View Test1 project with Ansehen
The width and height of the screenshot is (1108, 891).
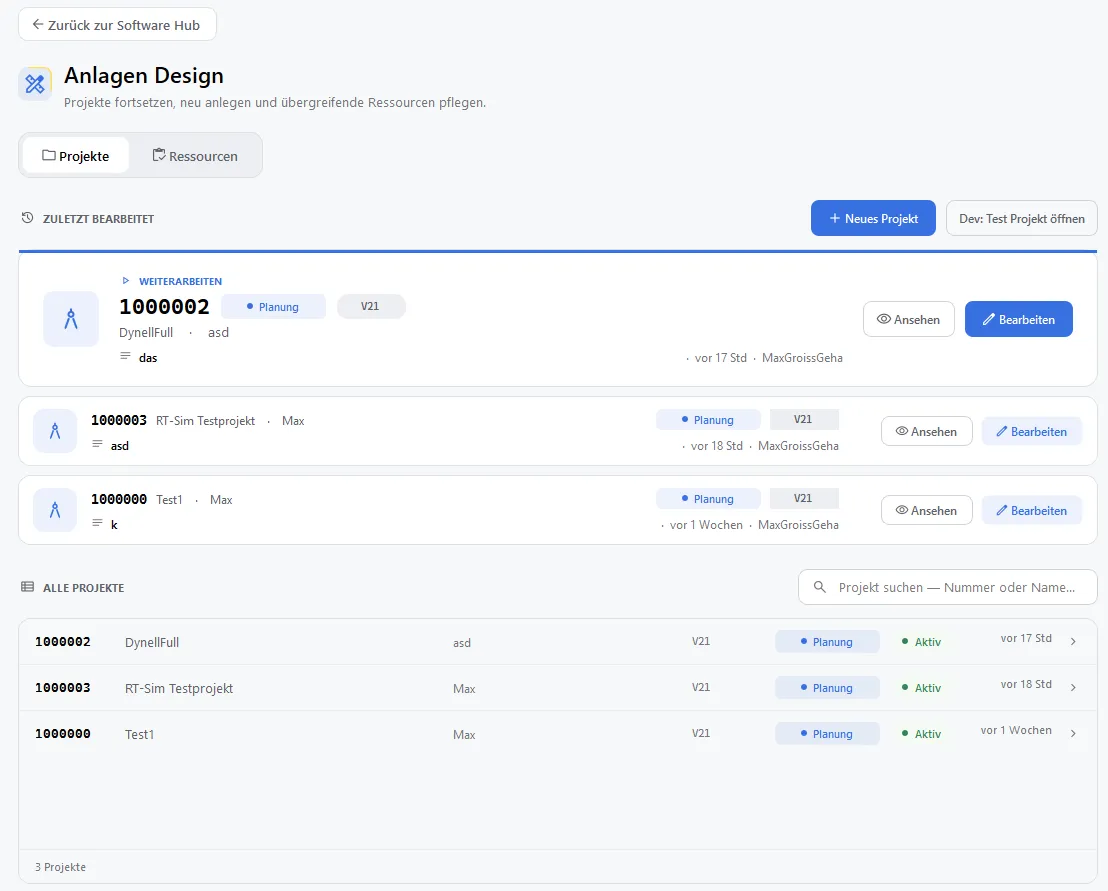tap(926, 510)
